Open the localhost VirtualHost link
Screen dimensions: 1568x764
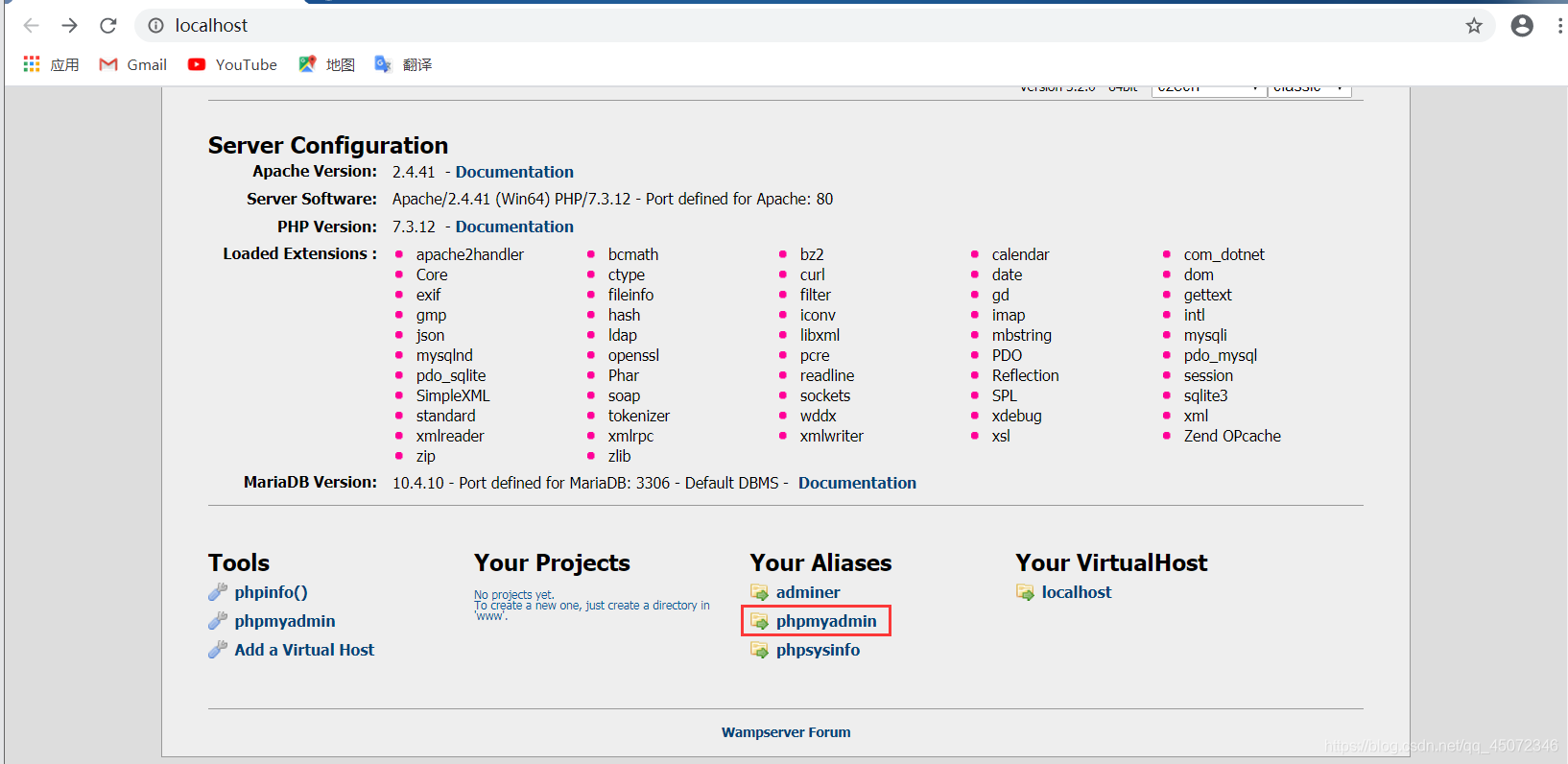(x=1077, y=592)
